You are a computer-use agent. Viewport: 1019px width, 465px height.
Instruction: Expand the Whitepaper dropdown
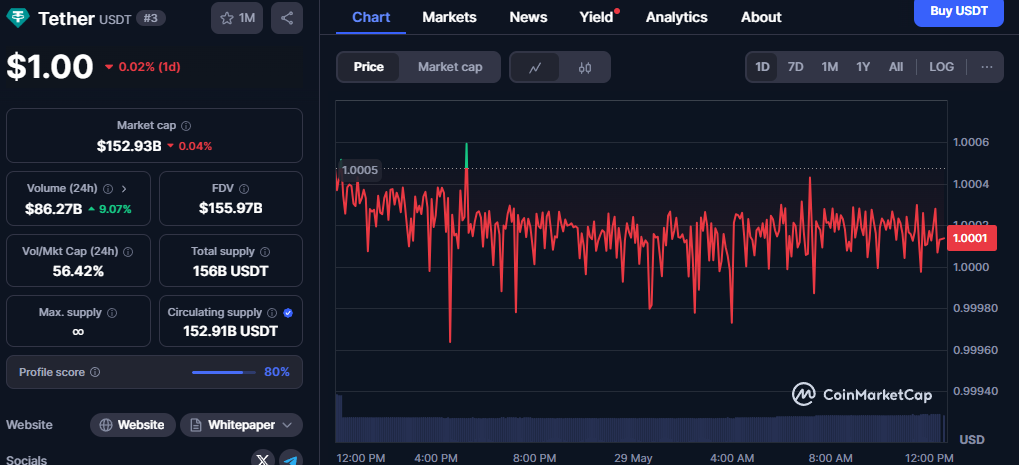coord(241,425)
